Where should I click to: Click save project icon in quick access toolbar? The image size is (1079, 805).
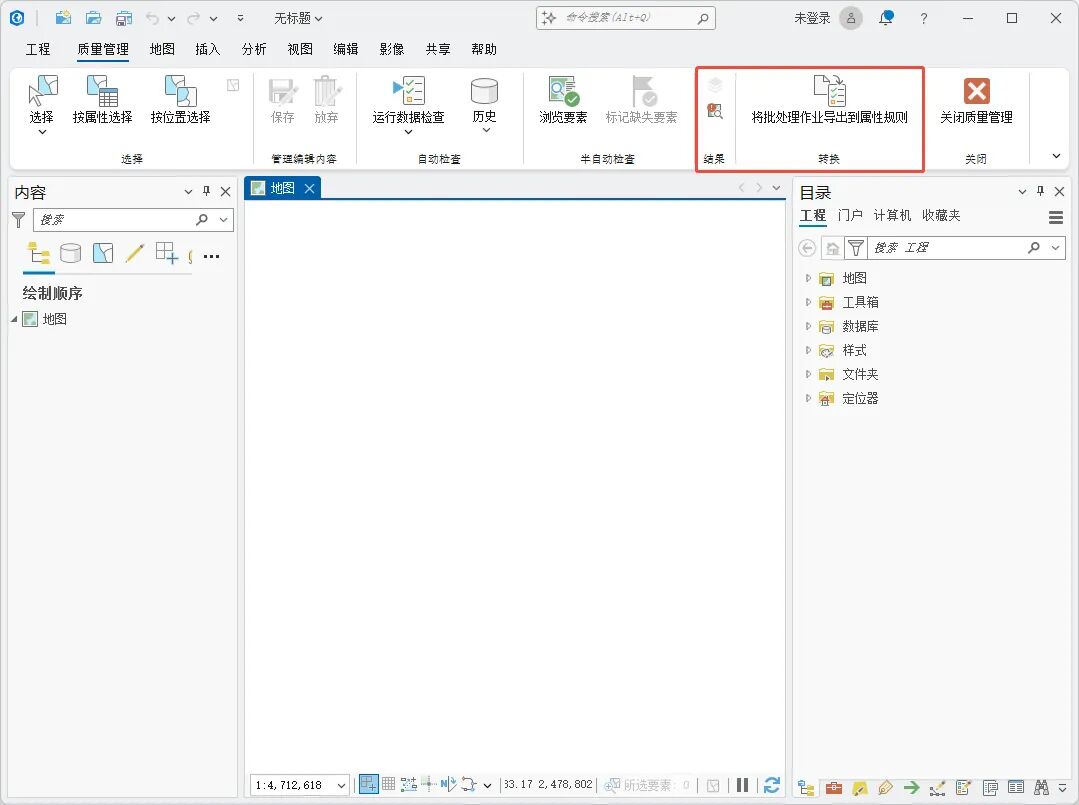click(124, 19)
